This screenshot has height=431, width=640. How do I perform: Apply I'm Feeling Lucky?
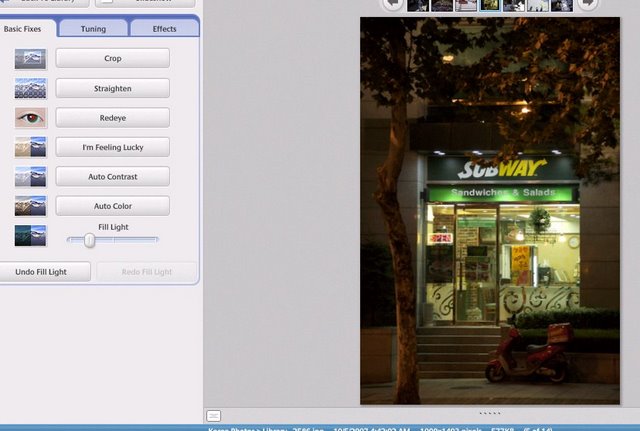pos(113,147)
